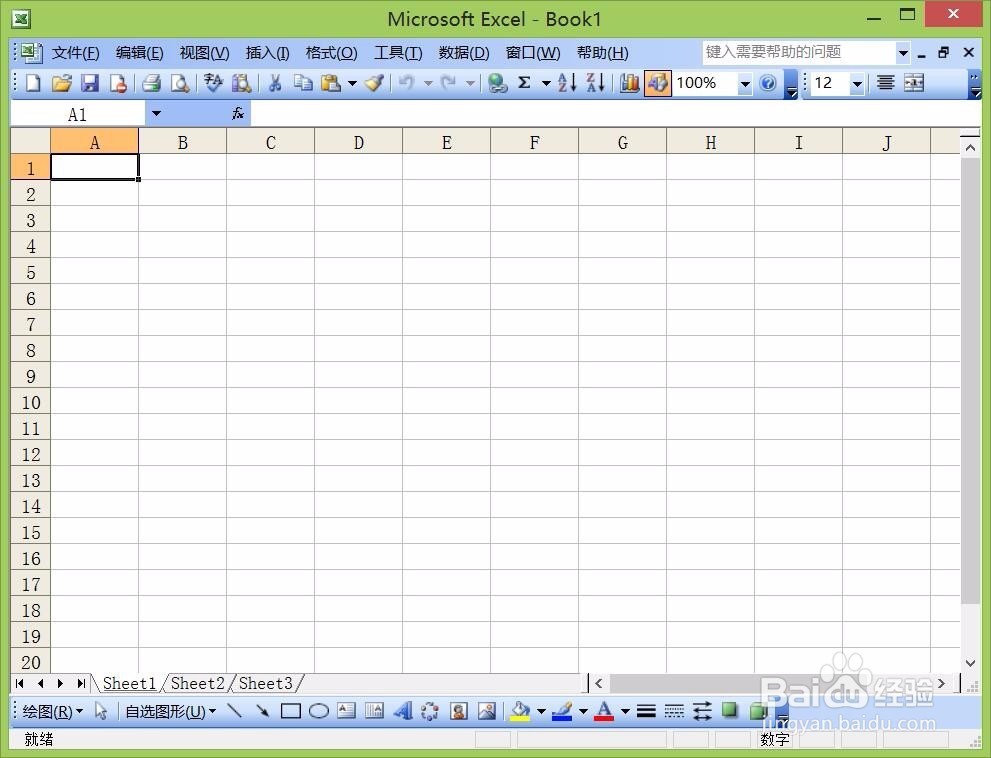The image size is (991, 758).
Task: Select row 10 header
Action: [x=31, y=402]
